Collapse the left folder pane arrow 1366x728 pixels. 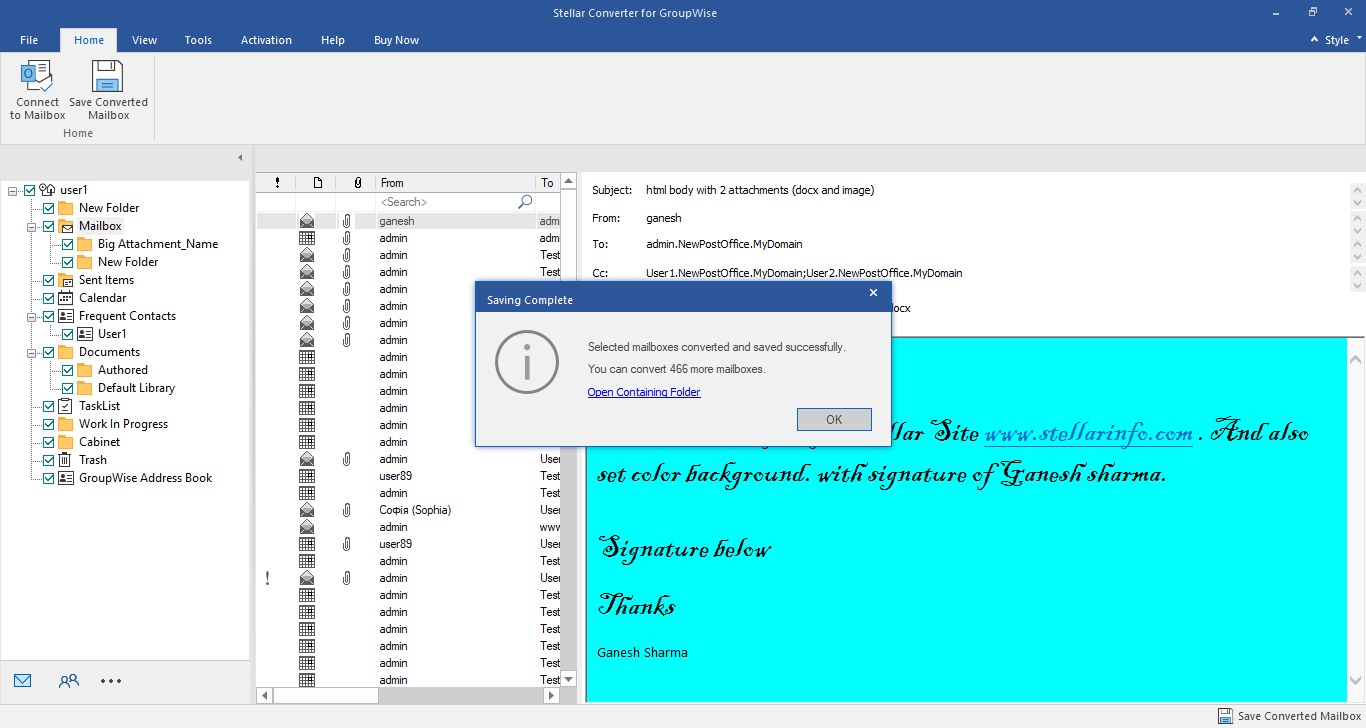[240, 158]
